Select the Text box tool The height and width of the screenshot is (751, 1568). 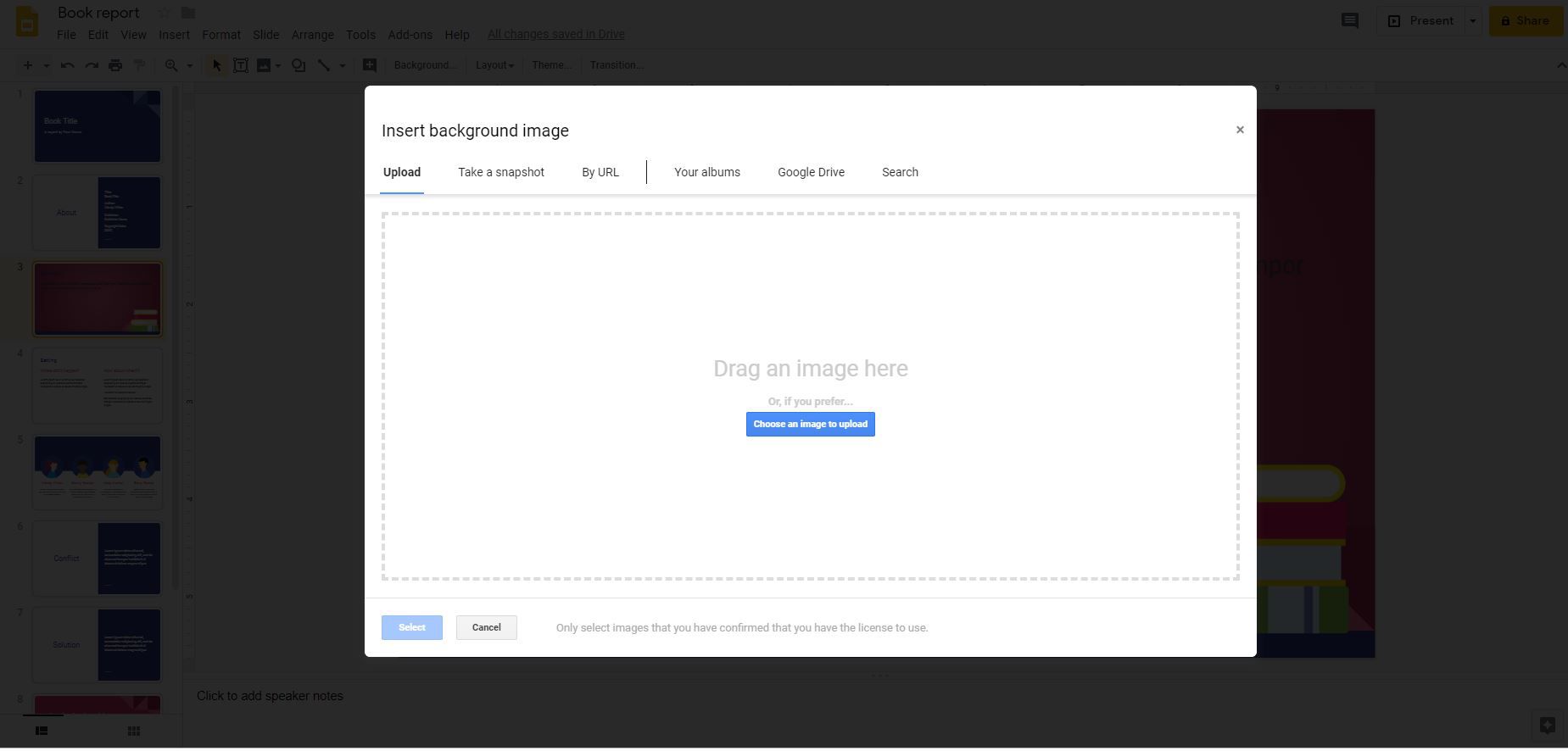(241, 65)
